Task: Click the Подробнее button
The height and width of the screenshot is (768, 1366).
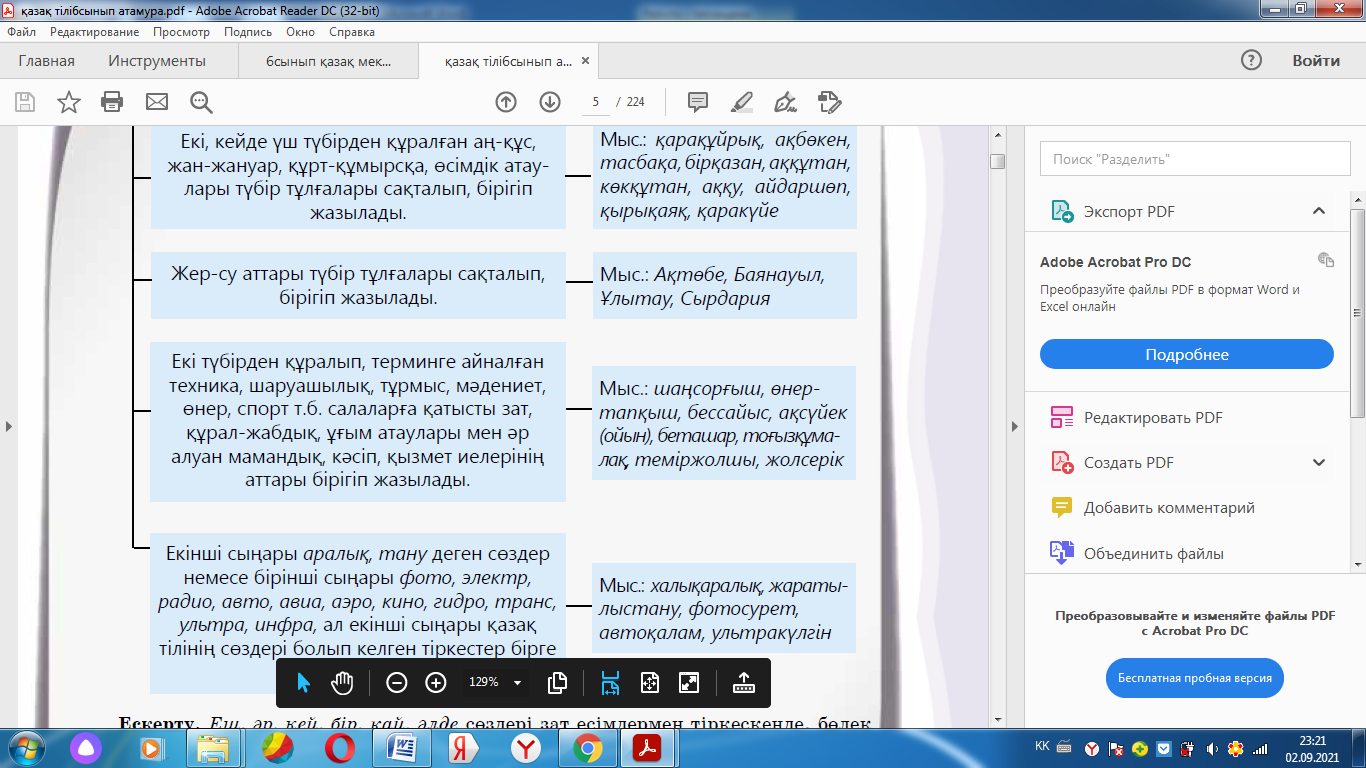Action: [x=1186, y=355]
